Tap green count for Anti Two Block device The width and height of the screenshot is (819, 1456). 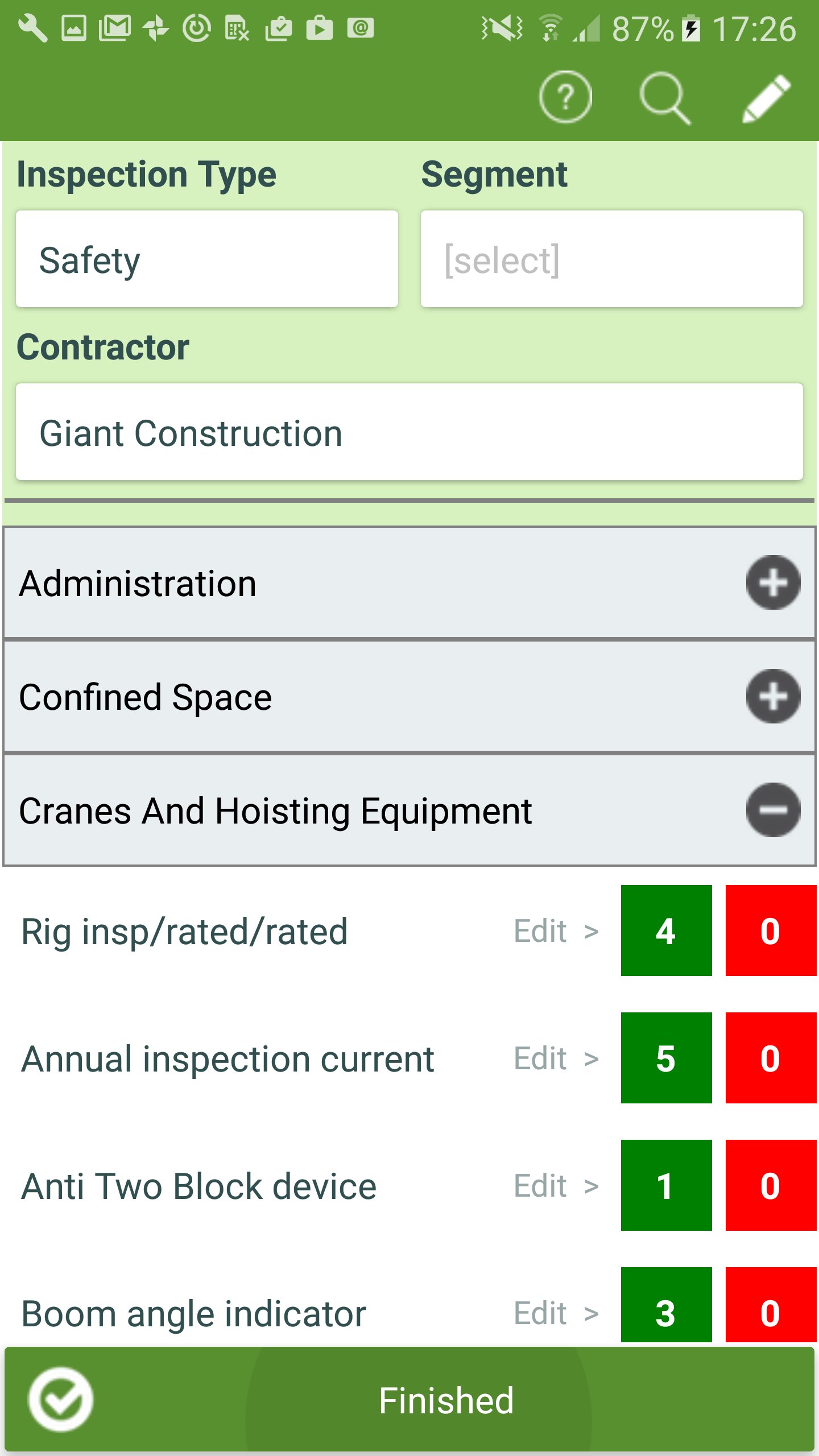tap(666, 1186)
